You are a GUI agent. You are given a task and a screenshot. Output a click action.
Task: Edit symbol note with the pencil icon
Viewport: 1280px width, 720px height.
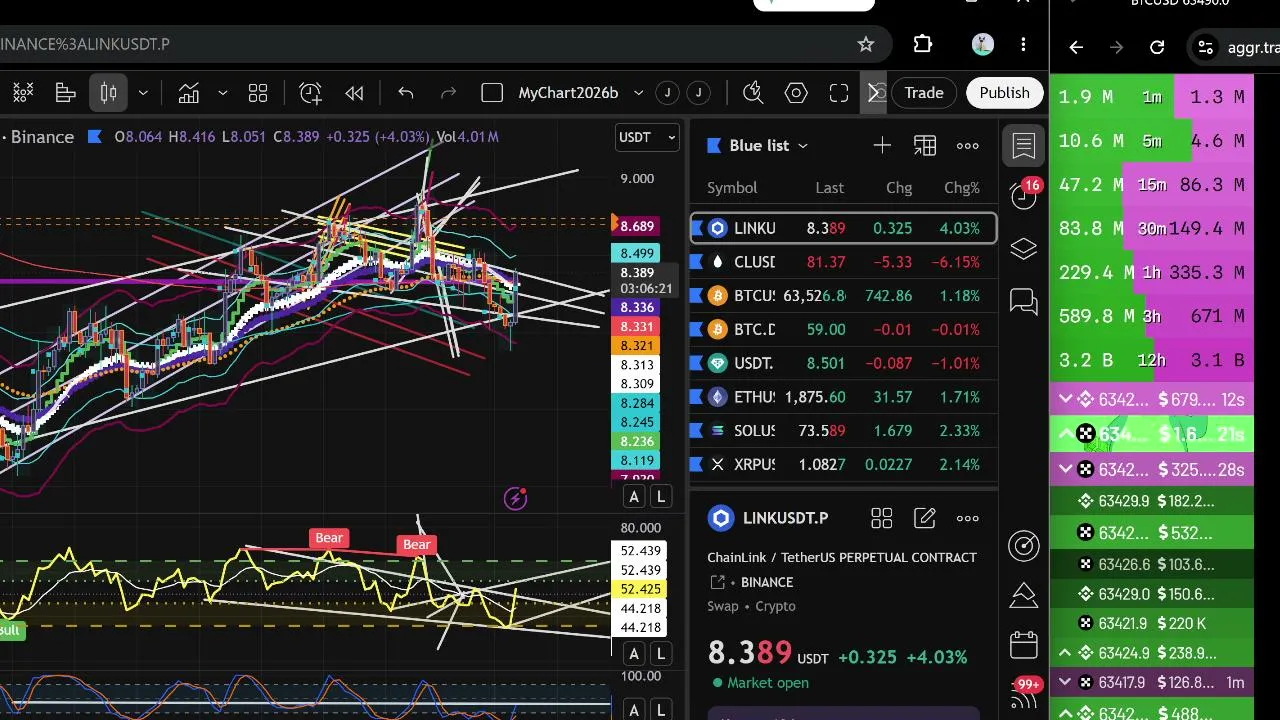[925, 518]
